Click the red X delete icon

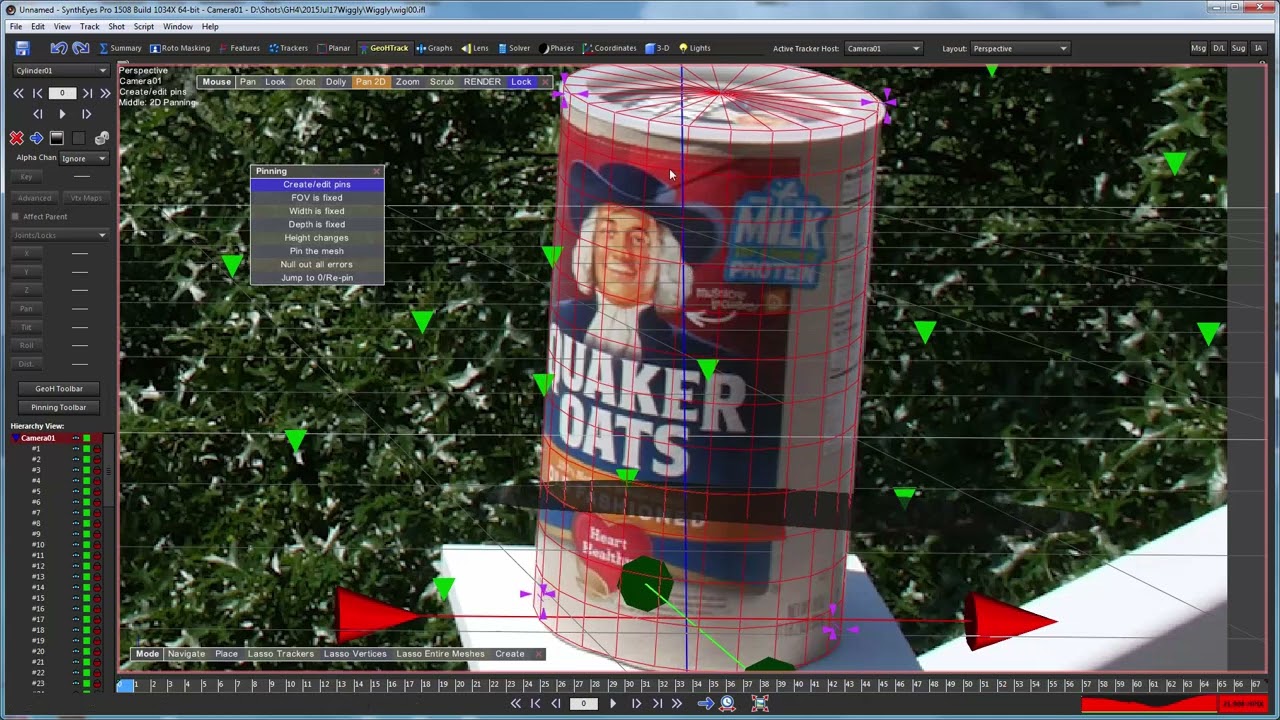[16, 138]
